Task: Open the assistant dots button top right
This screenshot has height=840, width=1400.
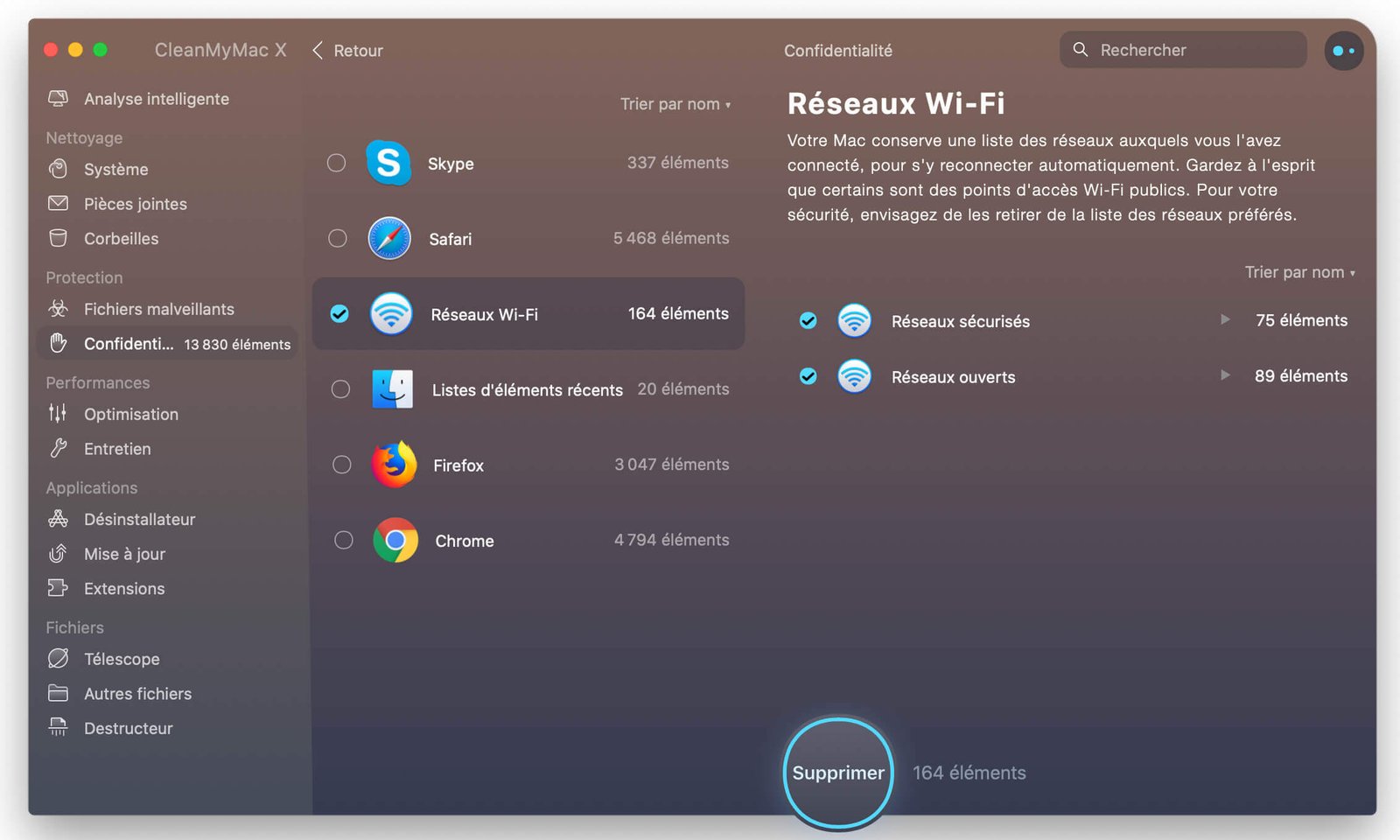Action: pyautogui.click(x=1343, y=51)
